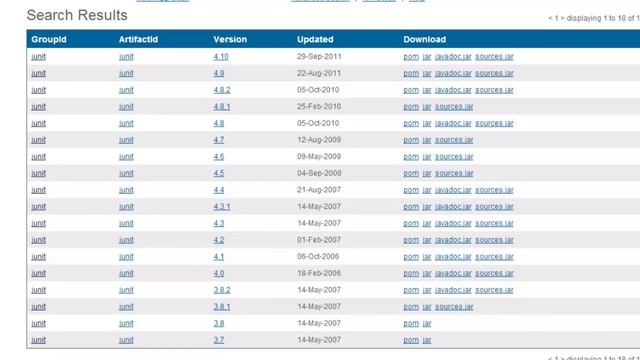Download sources.jar for junit 4.0

(x=494, y=273)
